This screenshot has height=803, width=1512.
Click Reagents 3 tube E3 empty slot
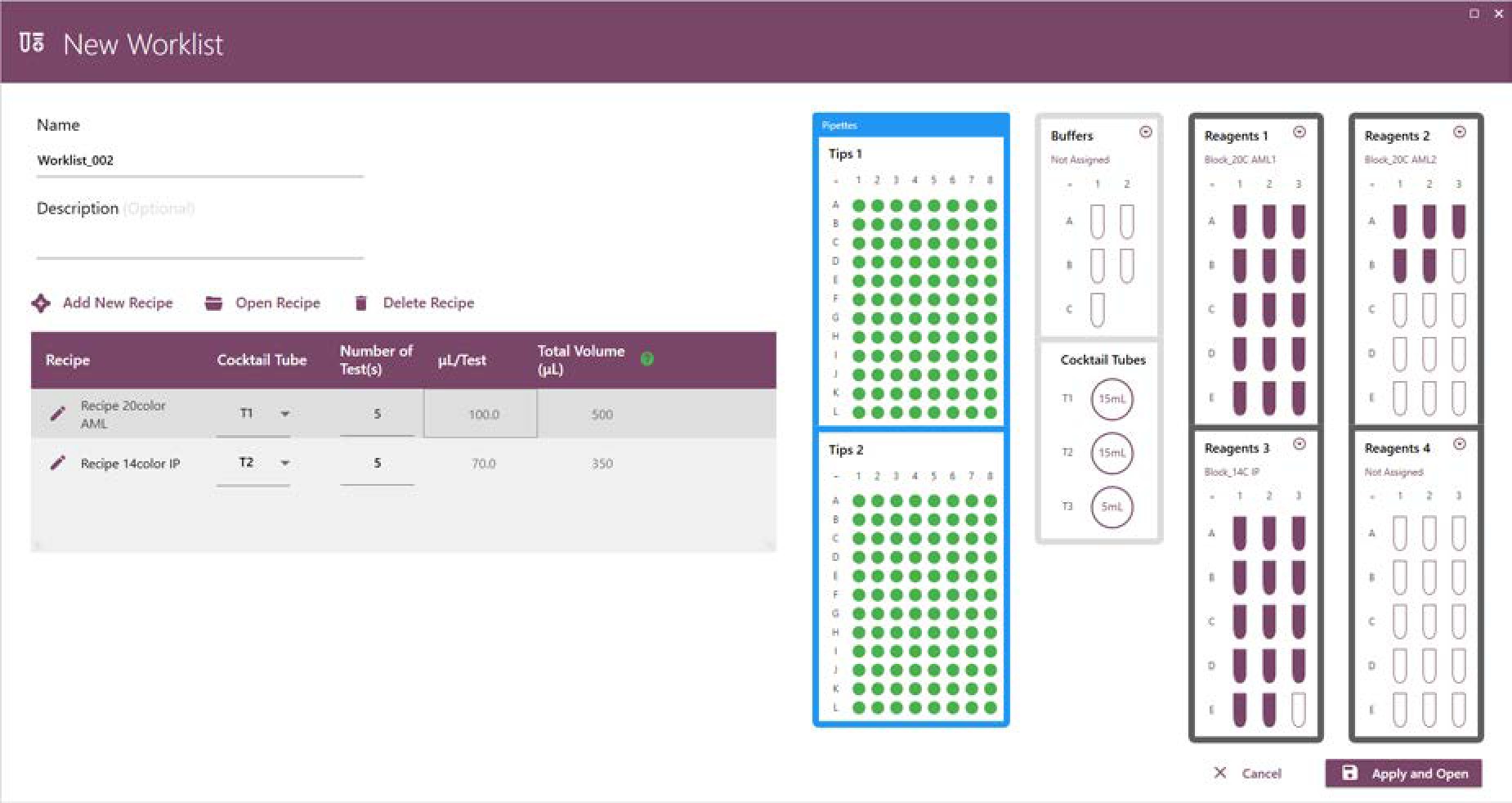tap(1299, 710)
